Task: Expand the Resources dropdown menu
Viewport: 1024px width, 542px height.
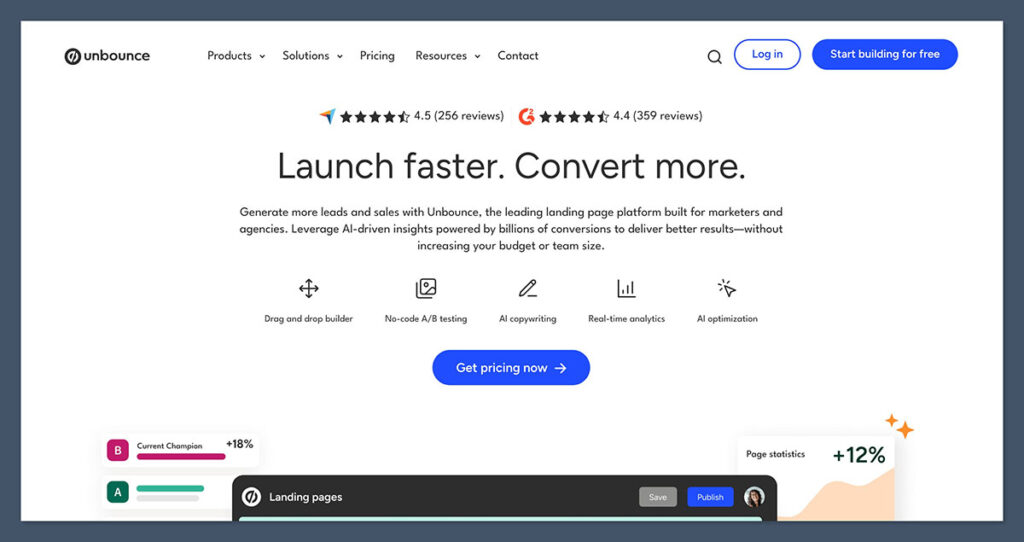Action: (x=447, y=56)
